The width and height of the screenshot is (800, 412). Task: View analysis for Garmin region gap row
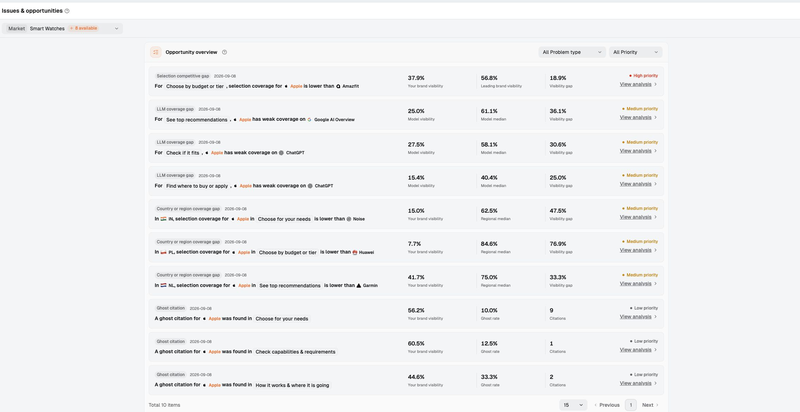coord(638,284)
